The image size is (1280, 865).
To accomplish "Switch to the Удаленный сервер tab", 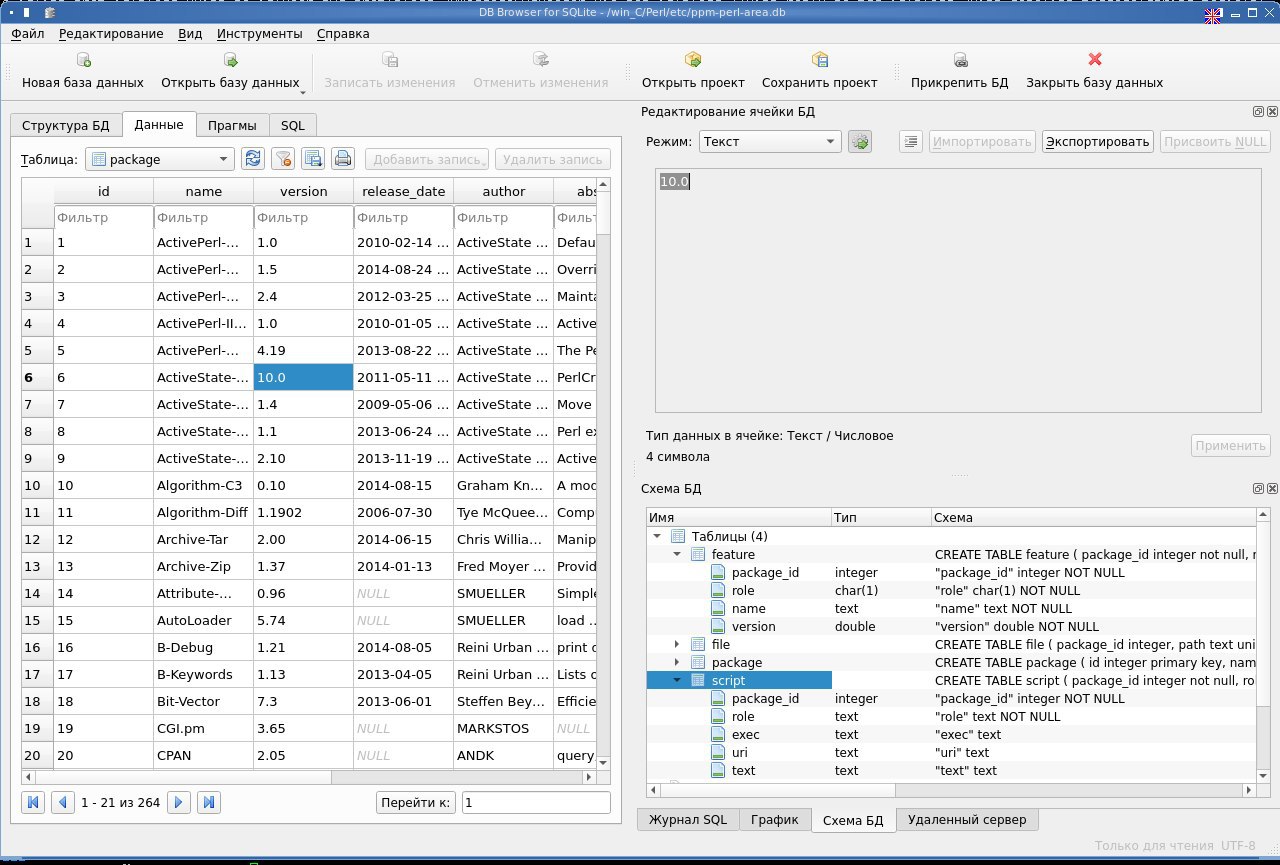I will point(967,820).
